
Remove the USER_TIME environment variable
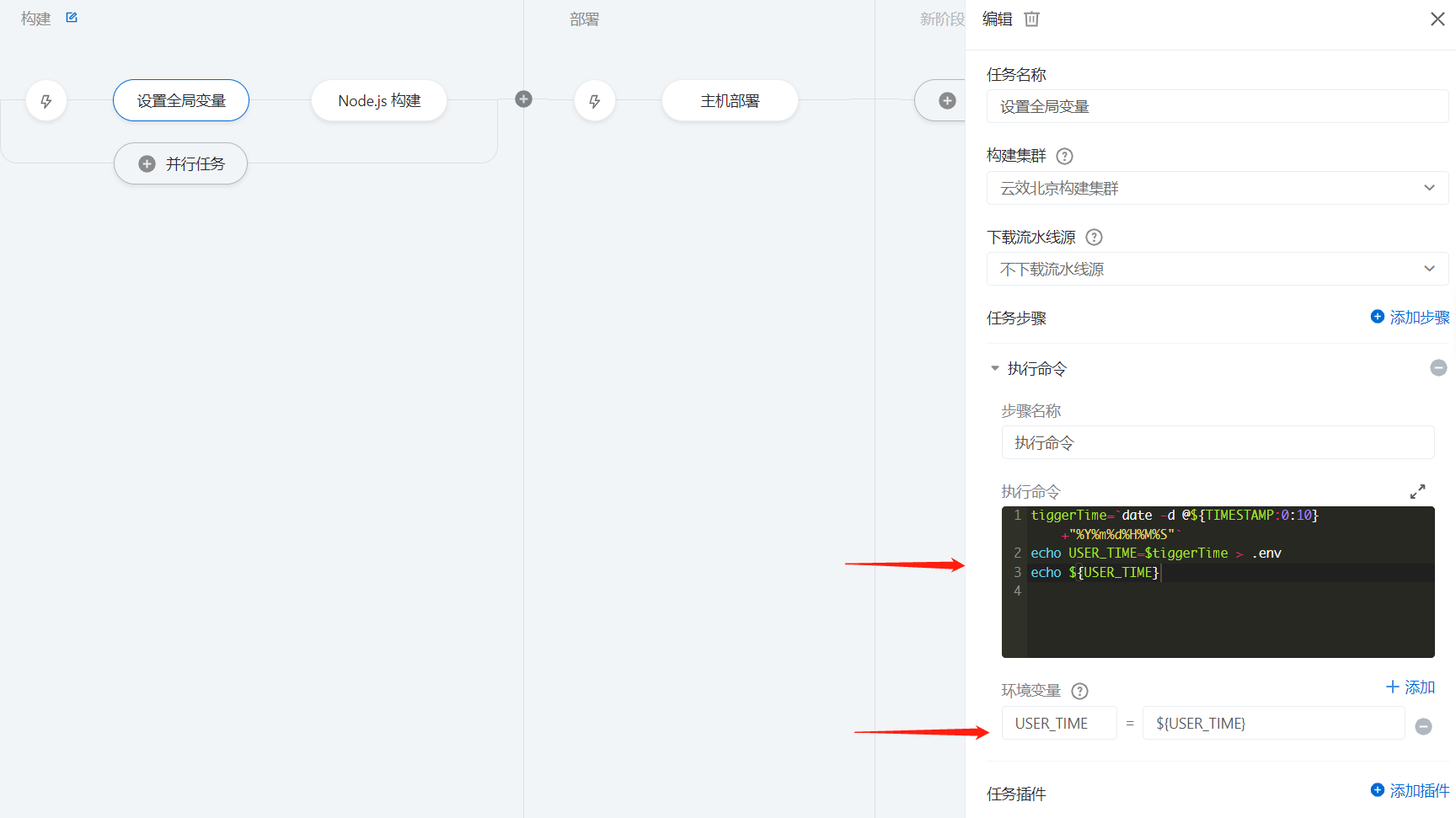pyautogui.click(x=1423, y=726)
